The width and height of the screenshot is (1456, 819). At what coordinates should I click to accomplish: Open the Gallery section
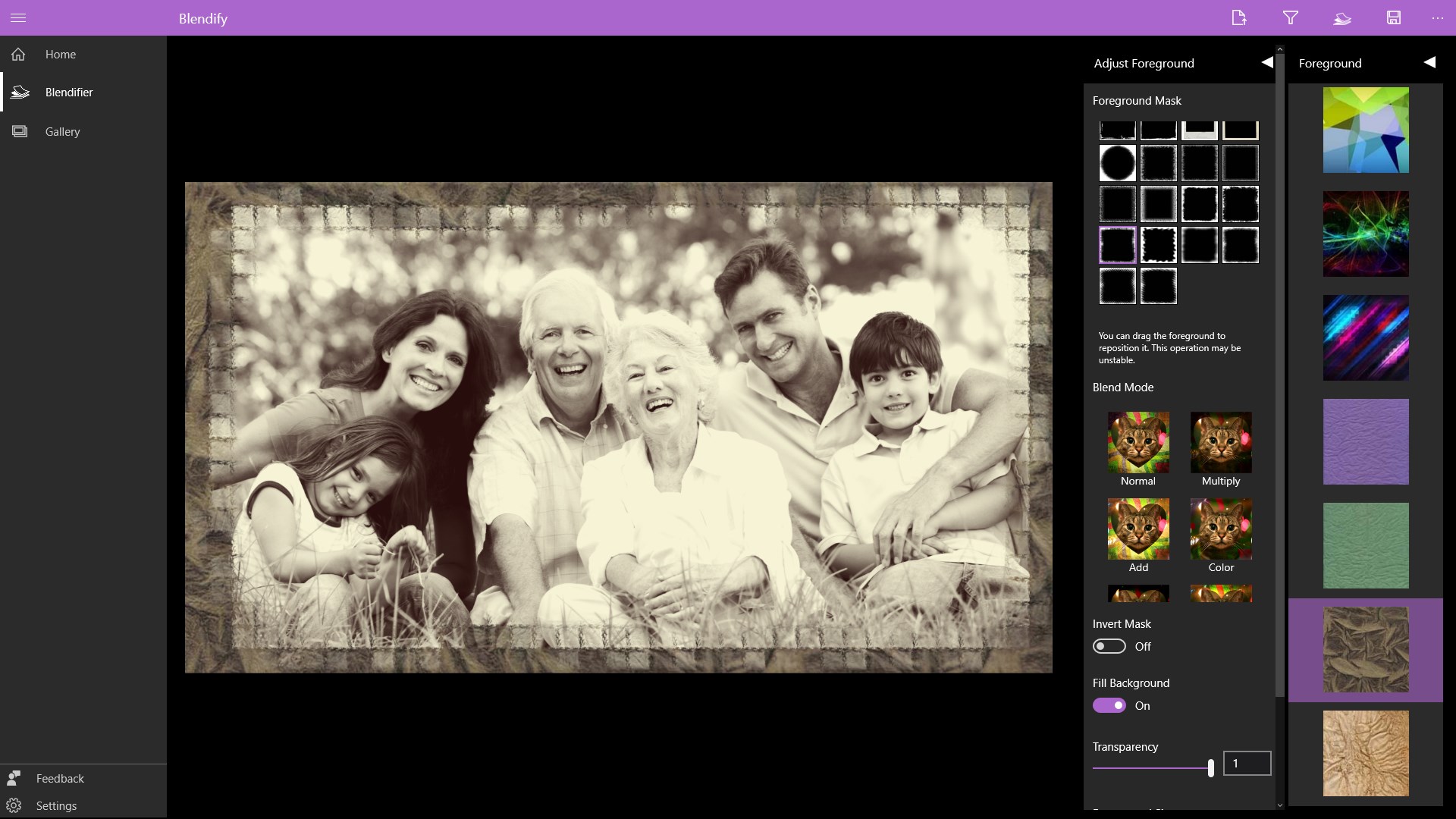click(x=62, y=132)
